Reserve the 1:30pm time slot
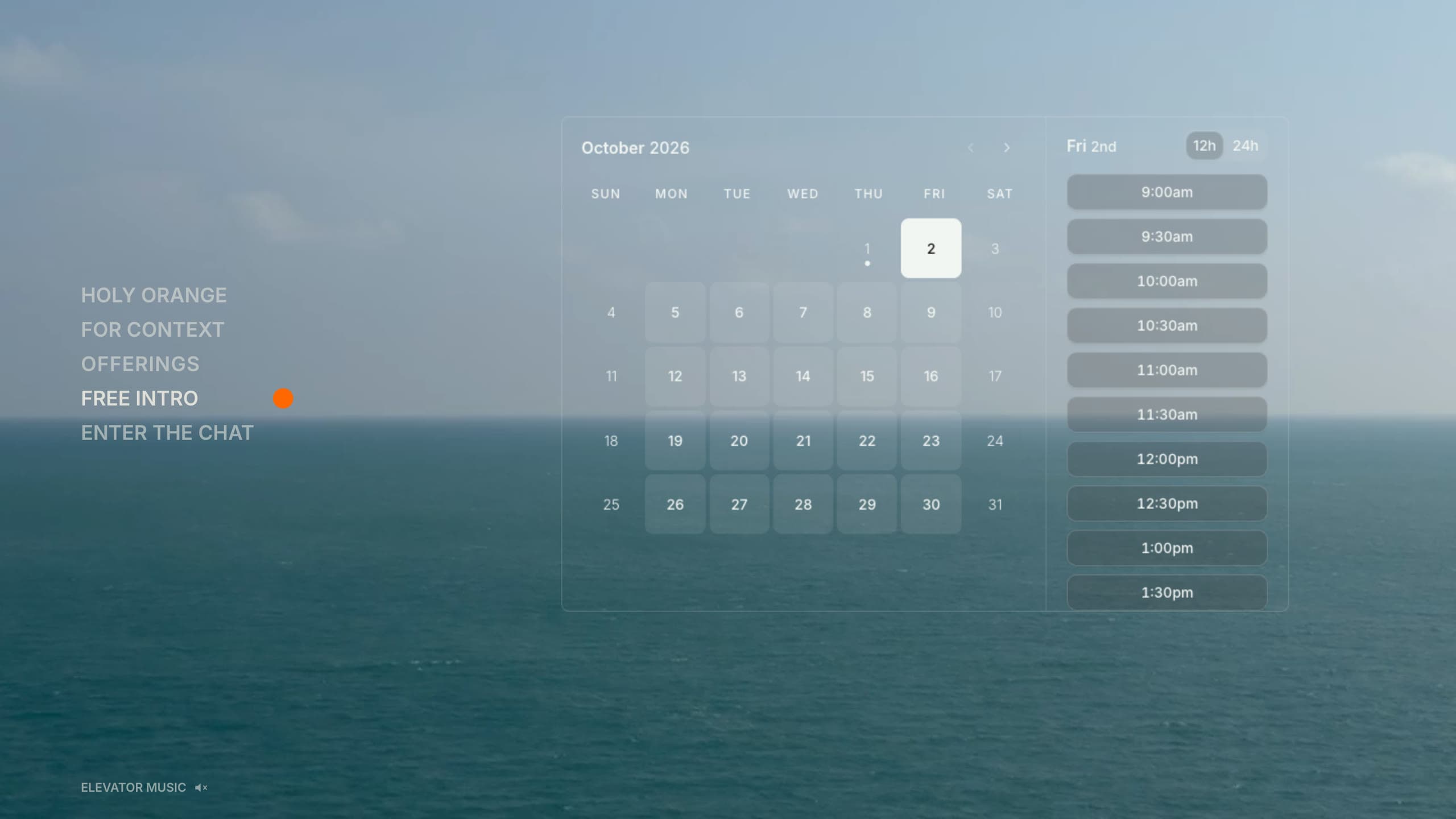The image size is (1456, 819). click(1167, 593)
